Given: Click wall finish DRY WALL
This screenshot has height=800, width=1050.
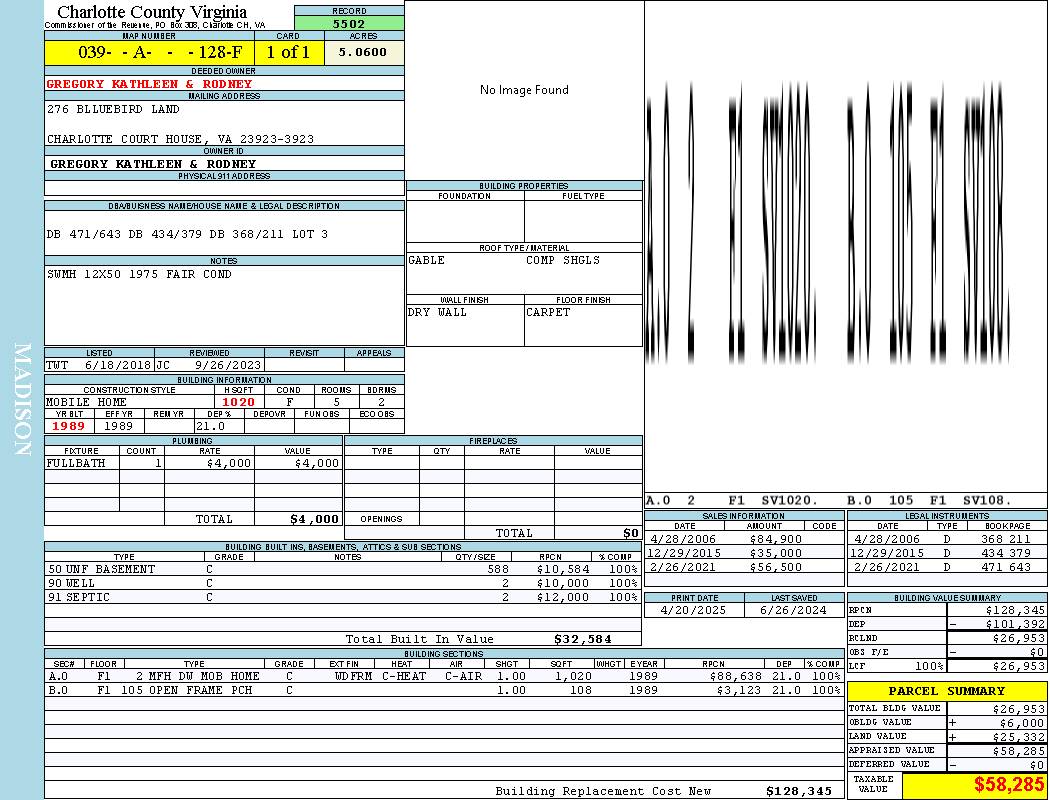Looking at the screenshot, I should pyautogui.click(x=437, y=313).
